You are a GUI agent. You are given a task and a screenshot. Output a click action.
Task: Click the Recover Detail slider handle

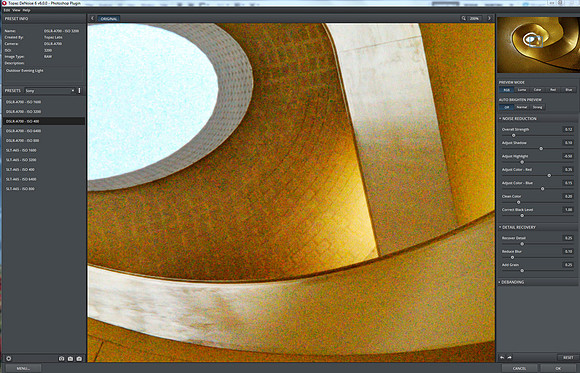point(522,244)
